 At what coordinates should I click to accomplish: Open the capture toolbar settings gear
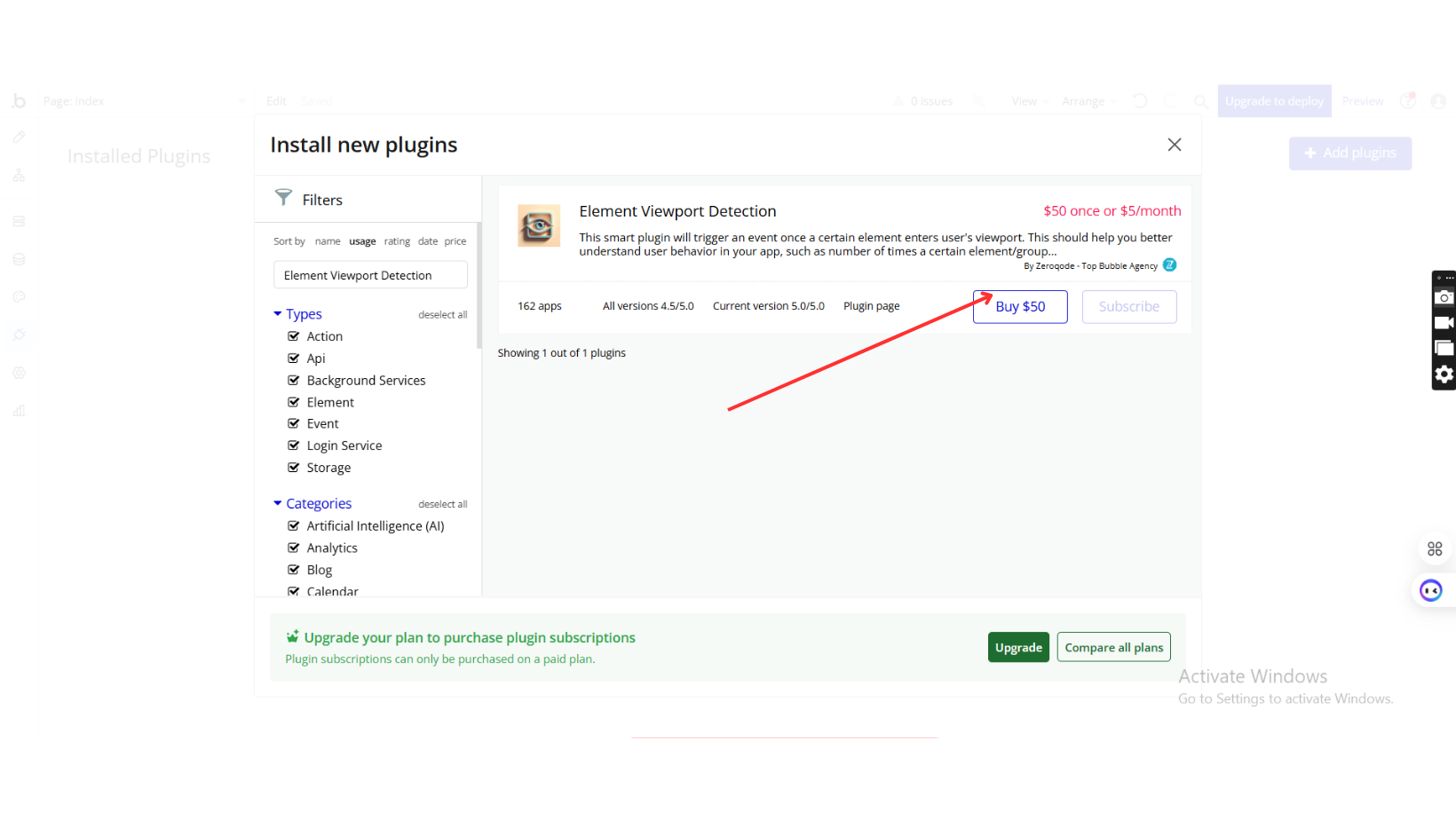click(1444, 374)
